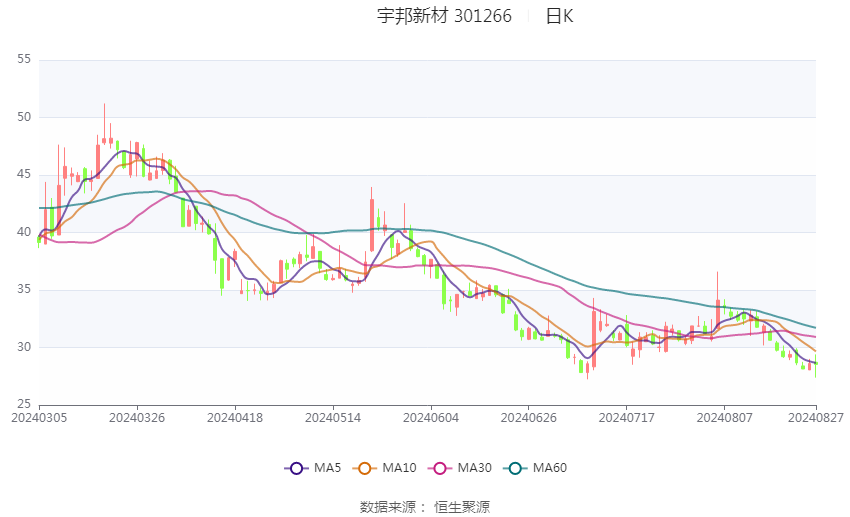Click the 30 price axis label
The height and width of the screenshot is (517, 850).
tap(24, 346)
